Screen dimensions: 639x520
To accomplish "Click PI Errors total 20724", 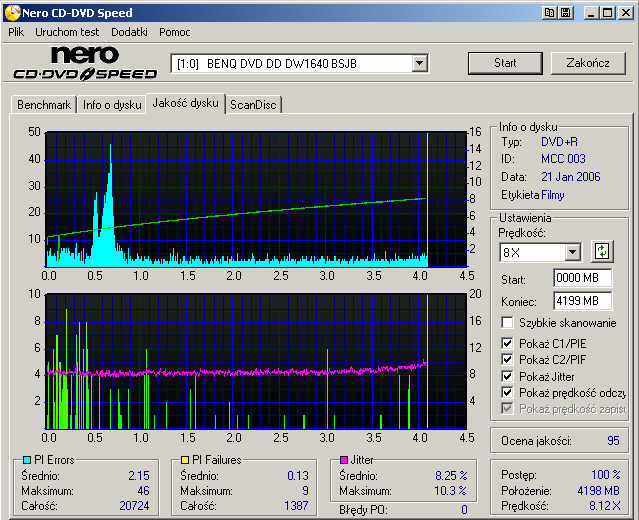I will coord(134,505).
